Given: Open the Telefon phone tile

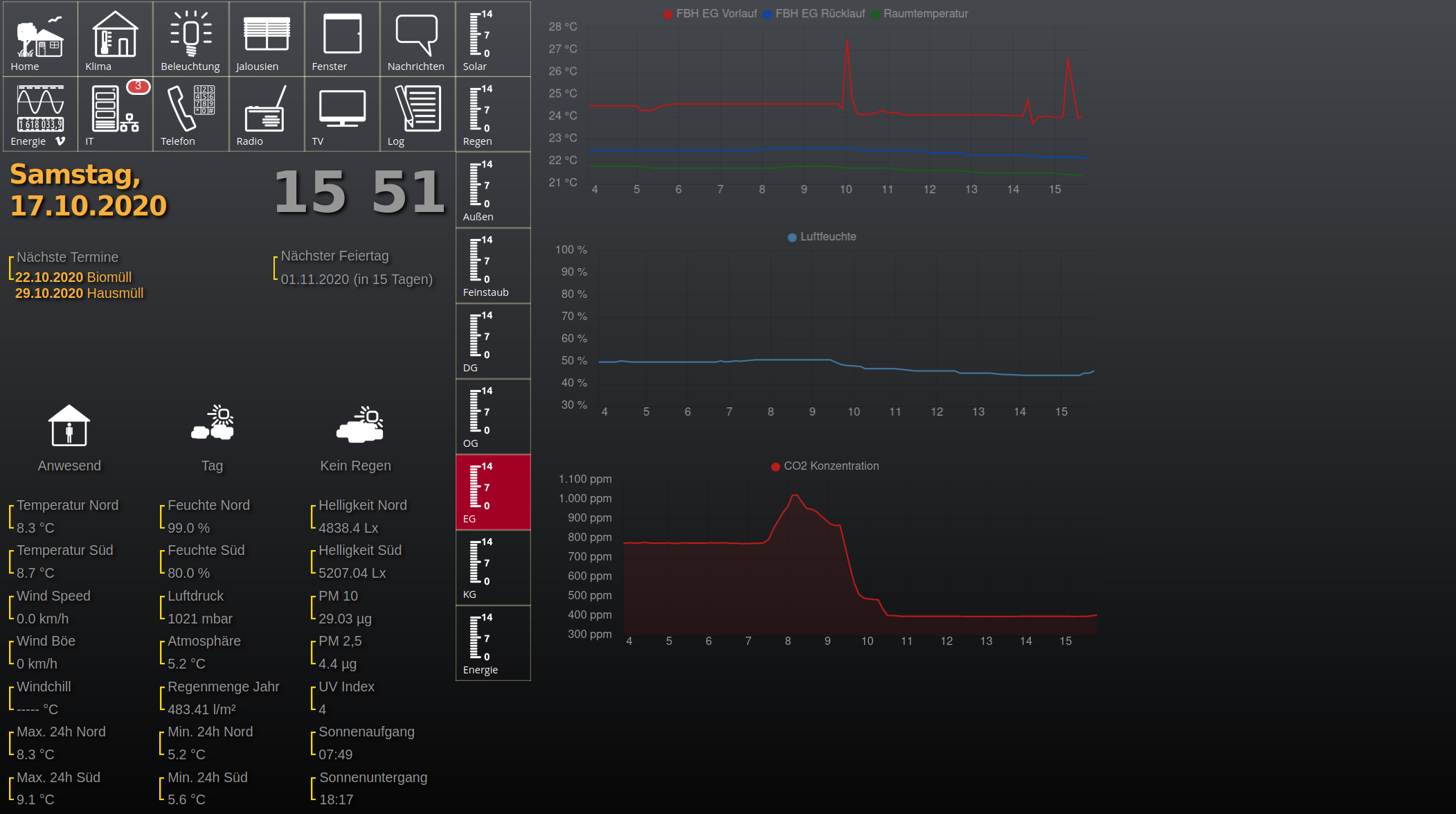Looking at the screenshot, I should pos(190,114).
